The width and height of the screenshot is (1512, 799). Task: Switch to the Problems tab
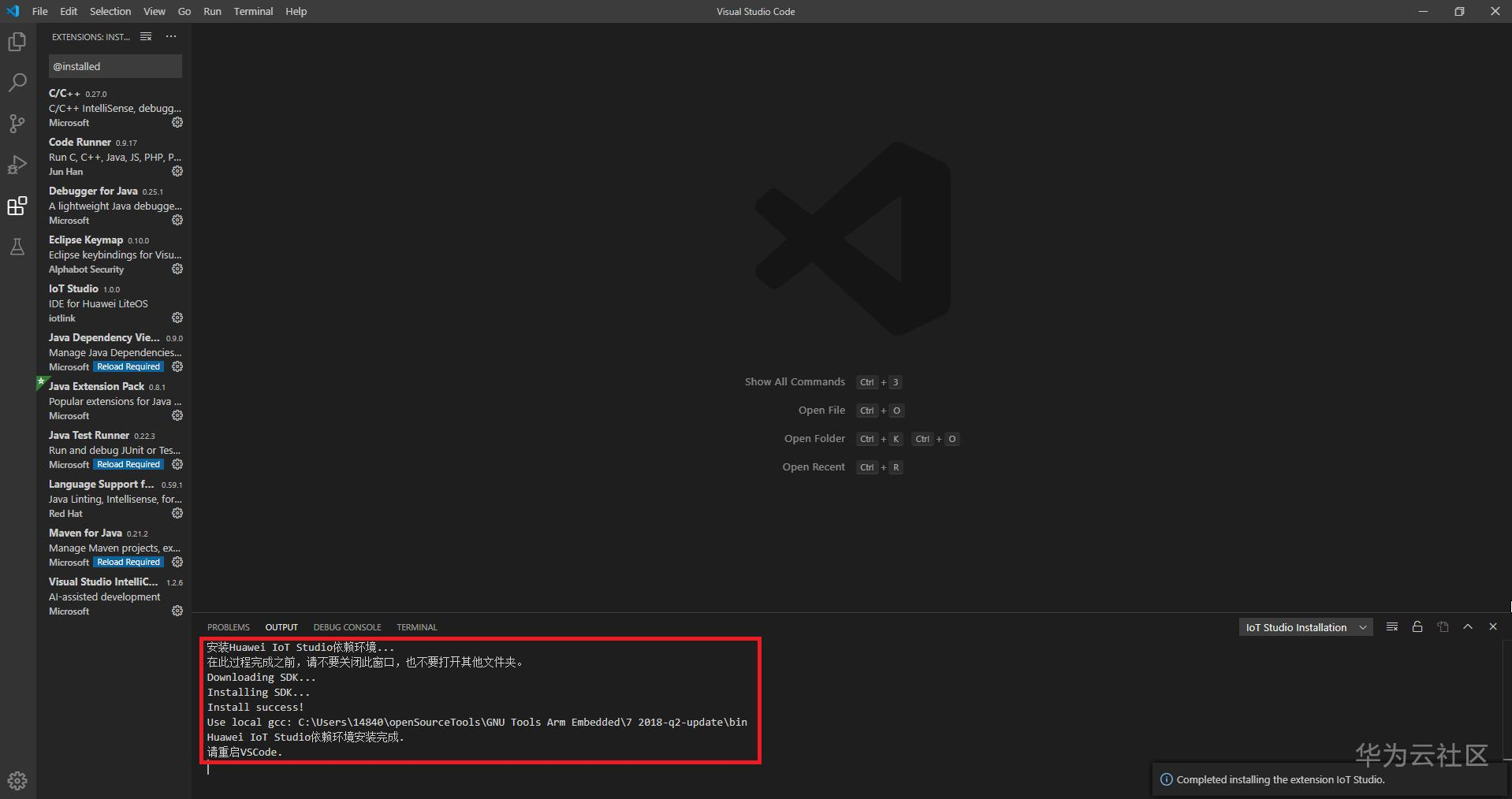point(229,627)
